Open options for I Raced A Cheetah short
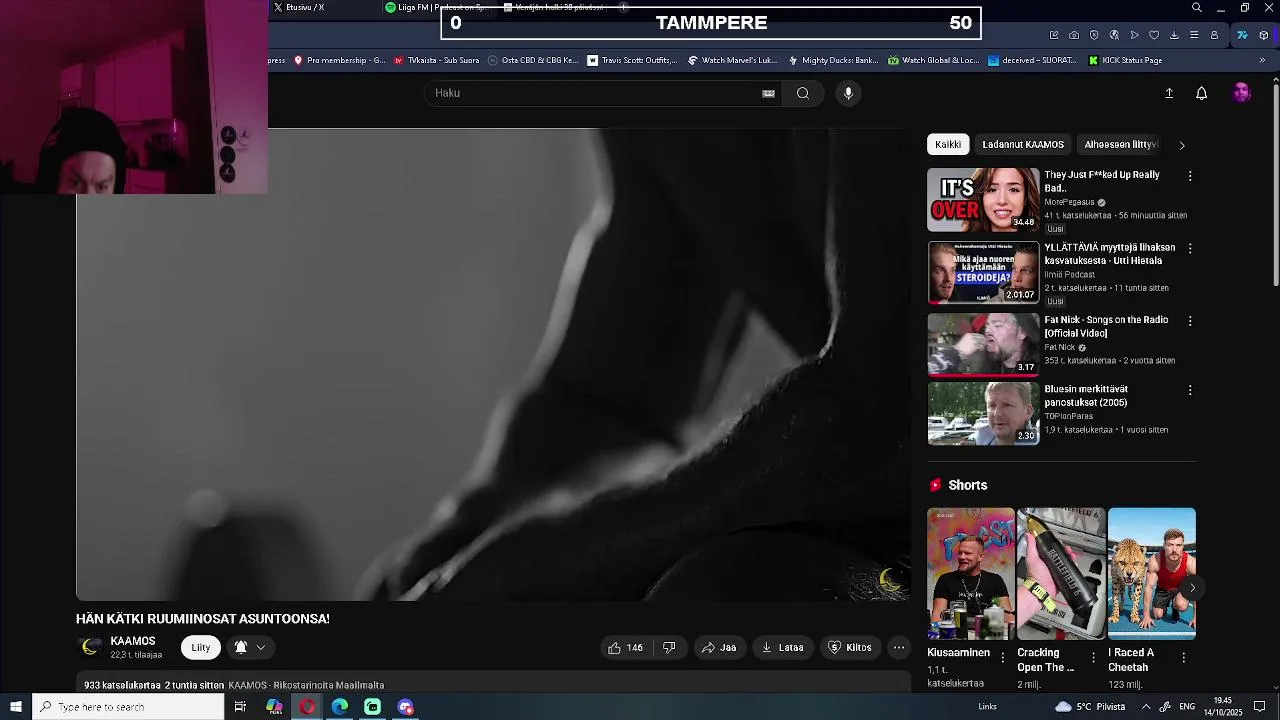 click(x=1184, y=657)
